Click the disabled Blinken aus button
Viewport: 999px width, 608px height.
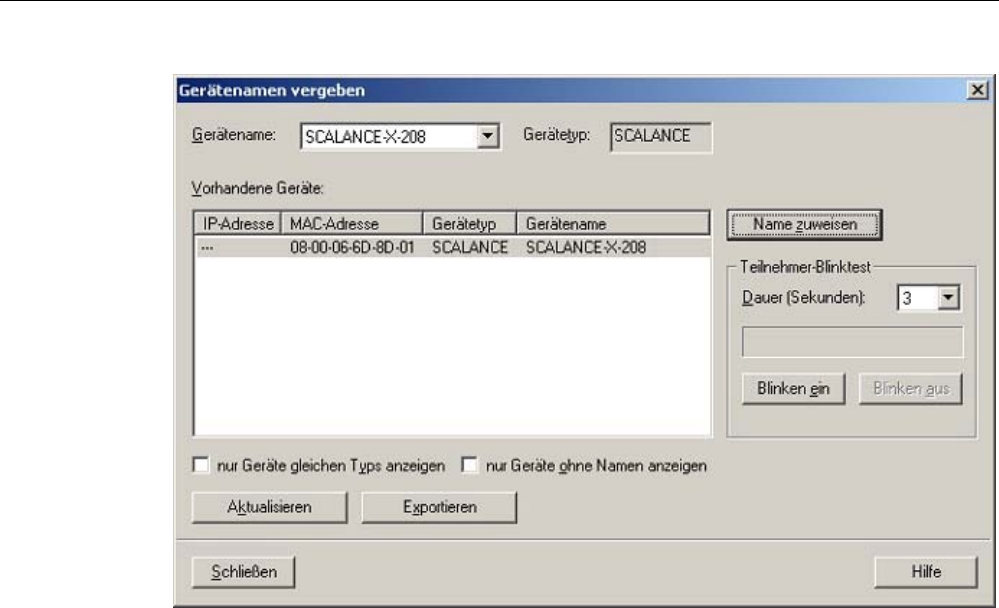coord(910,389)
